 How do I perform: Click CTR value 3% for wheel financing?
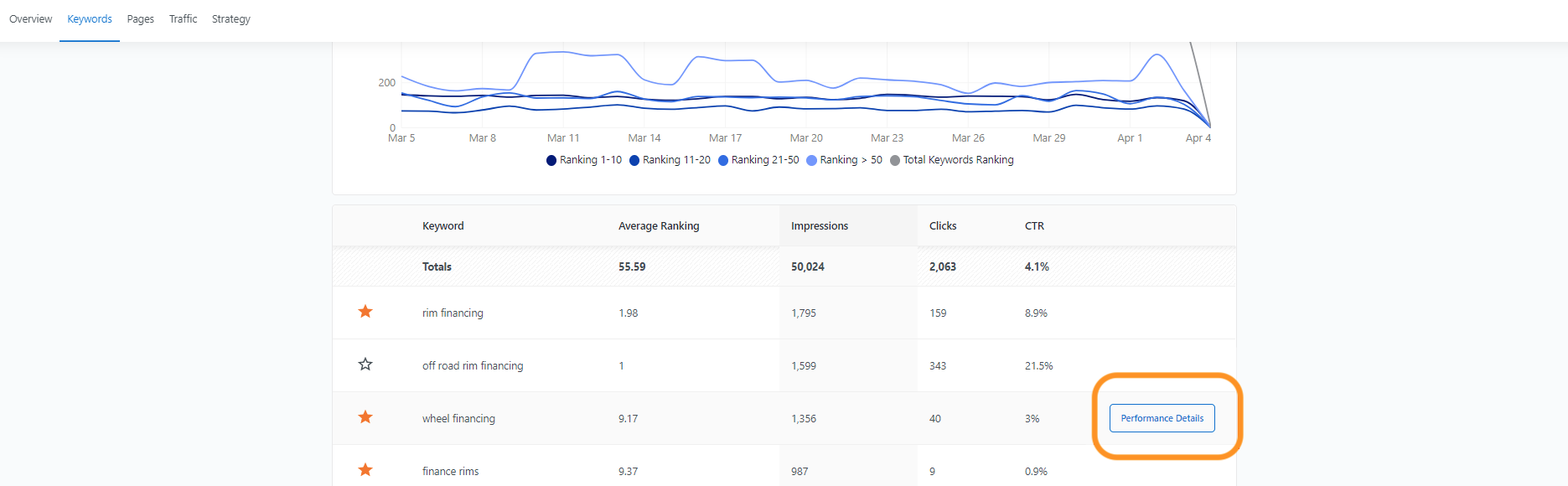click(1032, 419)
